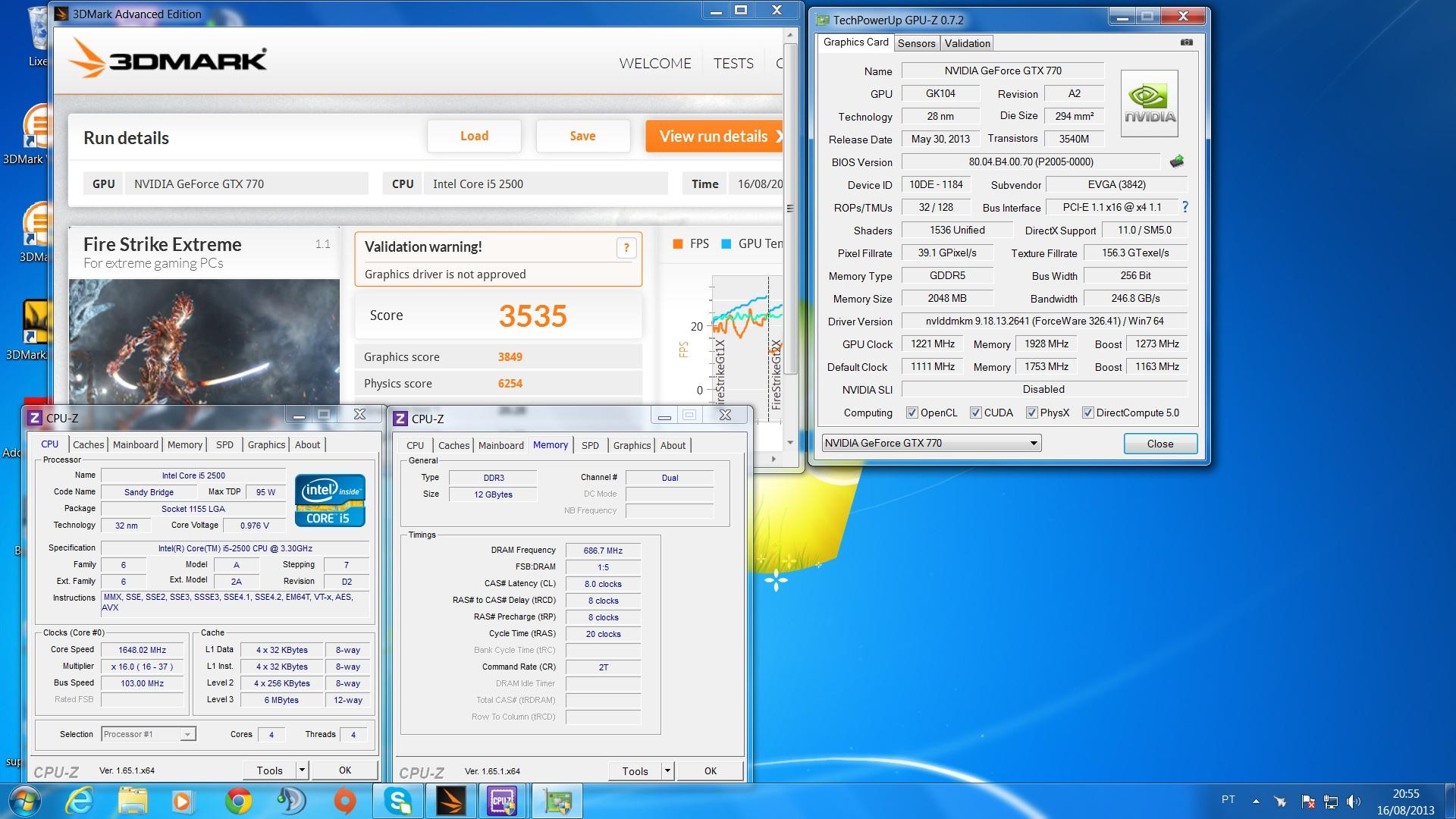Switch to the Sensors tab in GPU-Z
The height and width of the screenshot is (819, 1456).
[x=916, y=43]
